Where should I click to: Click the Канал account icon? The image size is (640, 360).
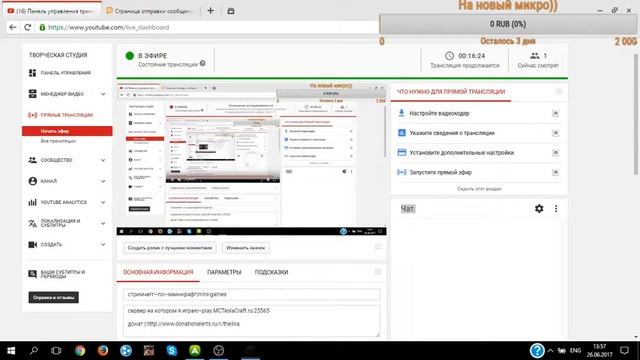(33, 181)
